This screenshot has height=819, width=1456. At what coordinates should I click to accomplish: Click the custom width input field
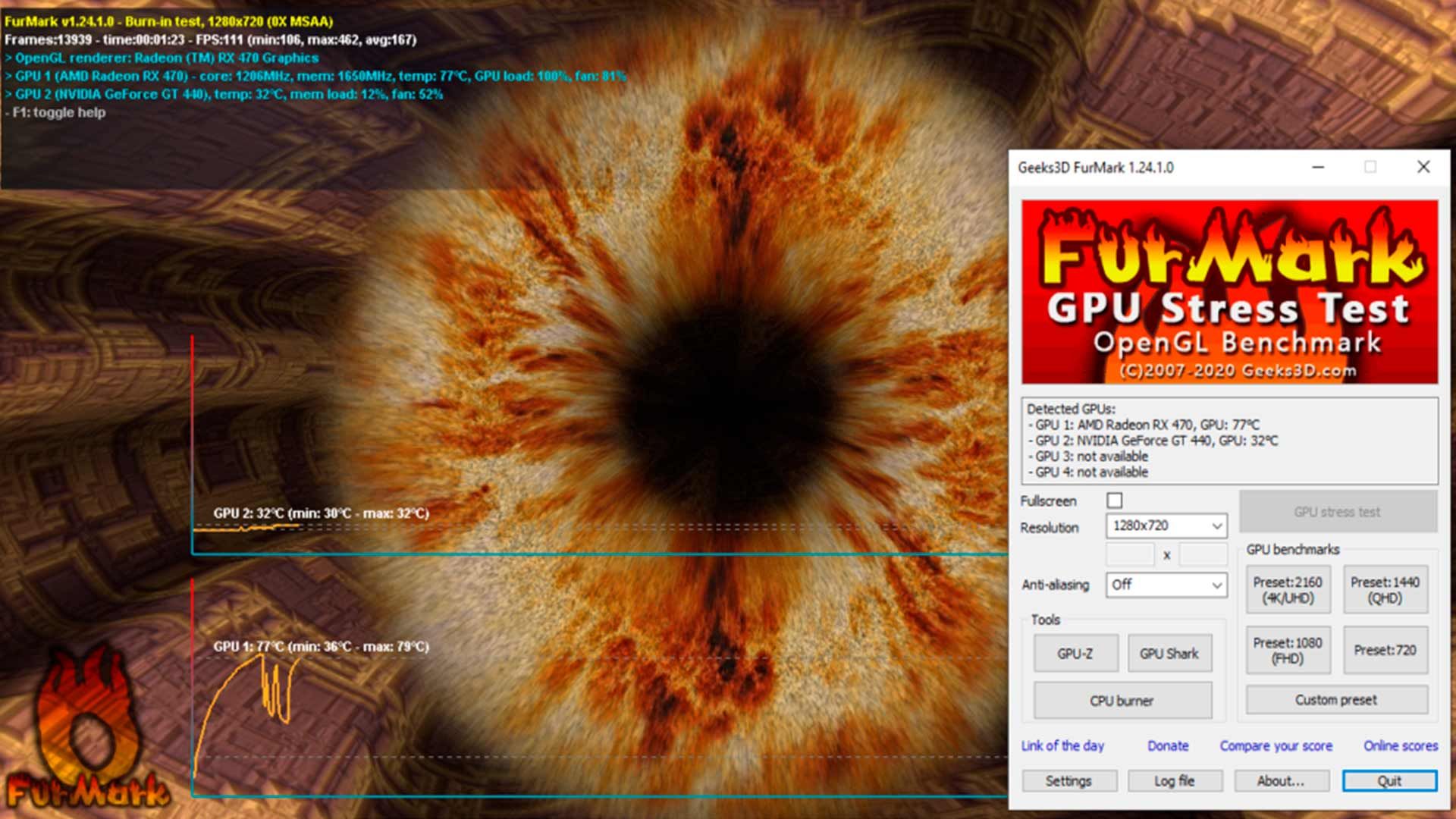(x=1130, y=555)
